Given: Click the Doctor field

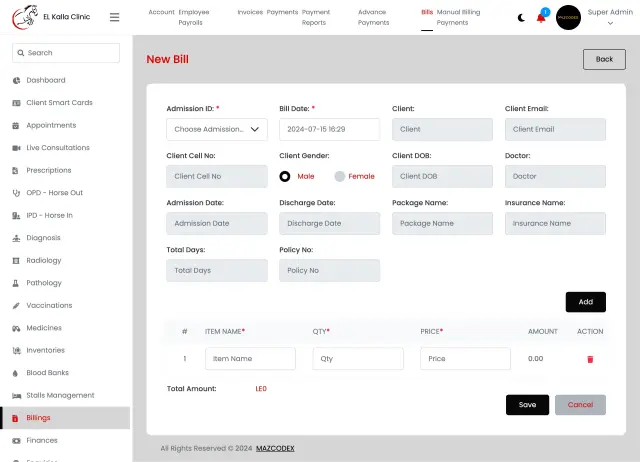Looking at the screenshot, I should 555,176.
